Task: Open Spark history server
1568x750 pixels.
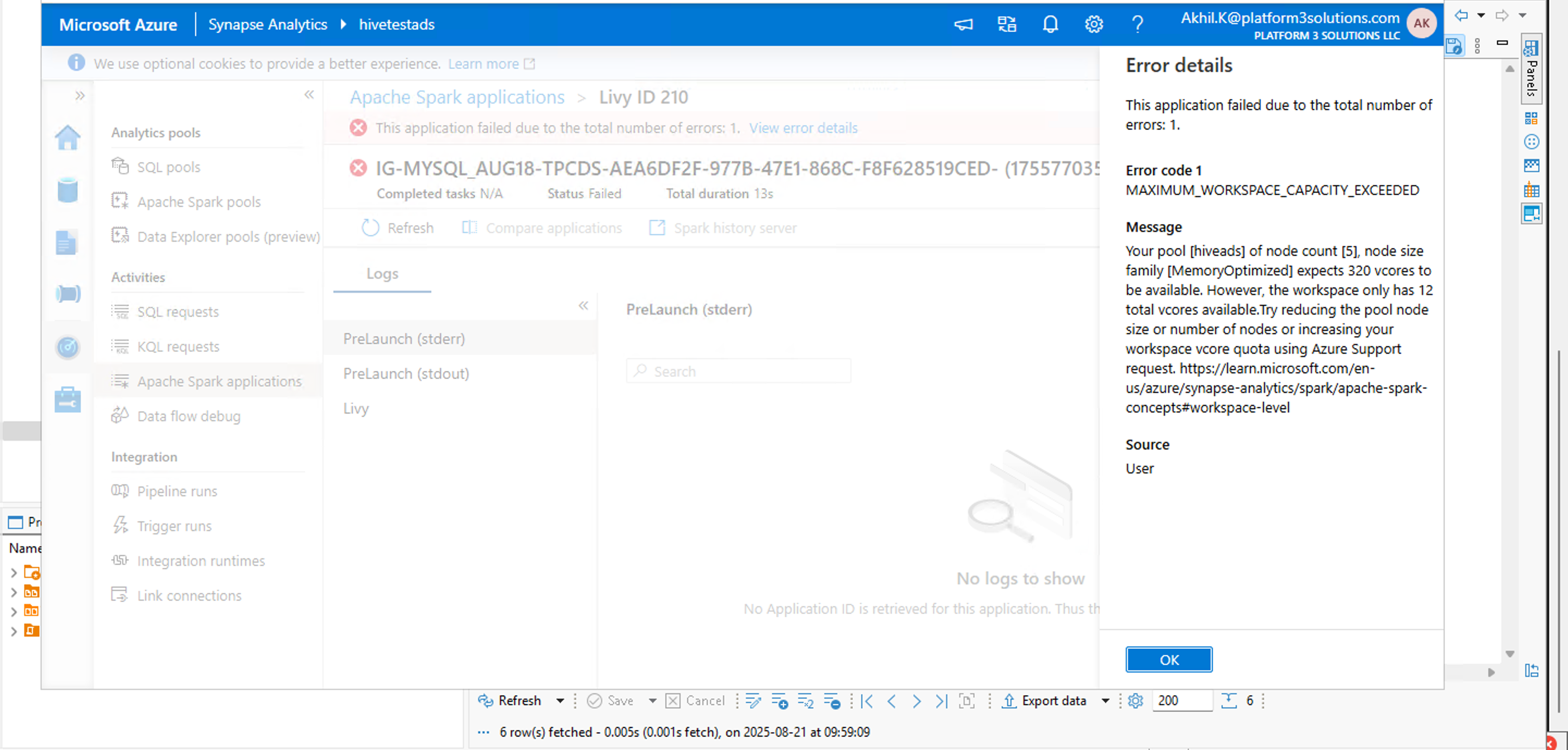Action: (x=723, y=228)
